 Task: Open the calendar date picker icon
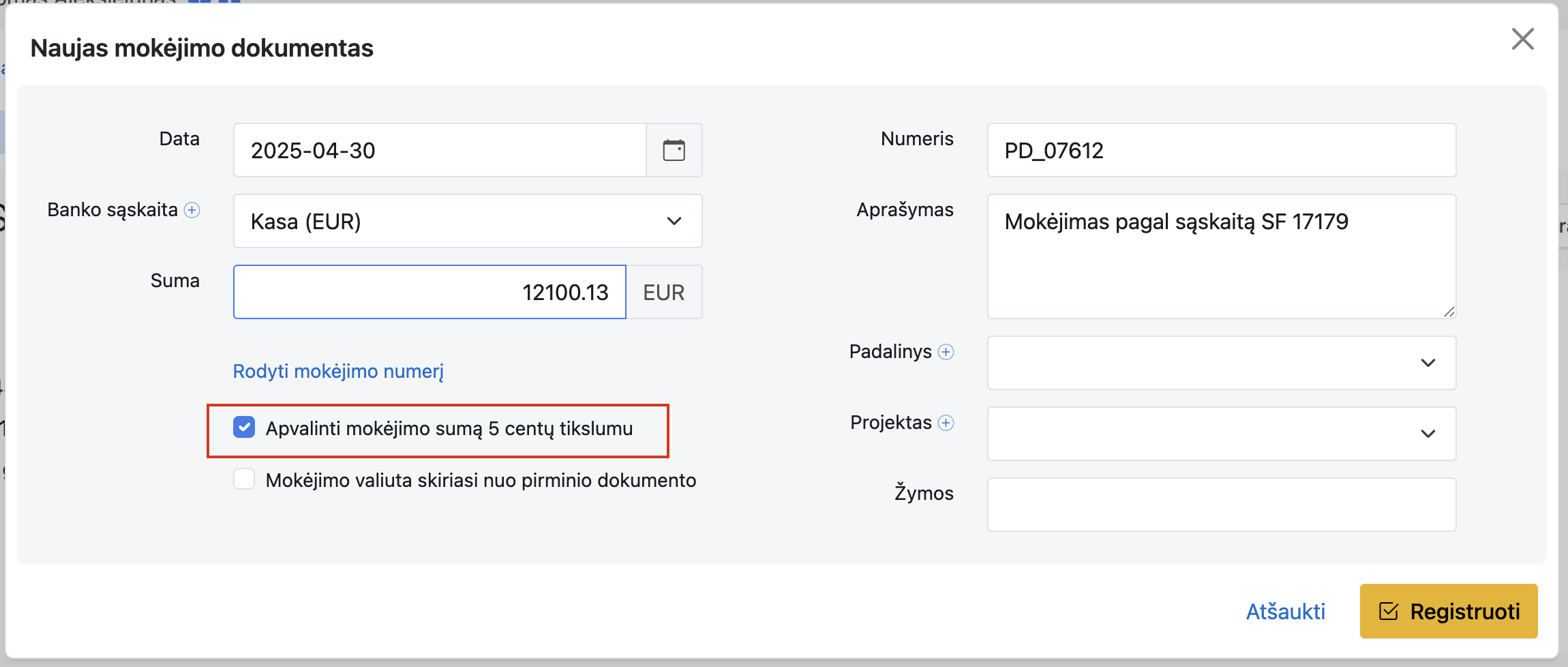point(674,150)
